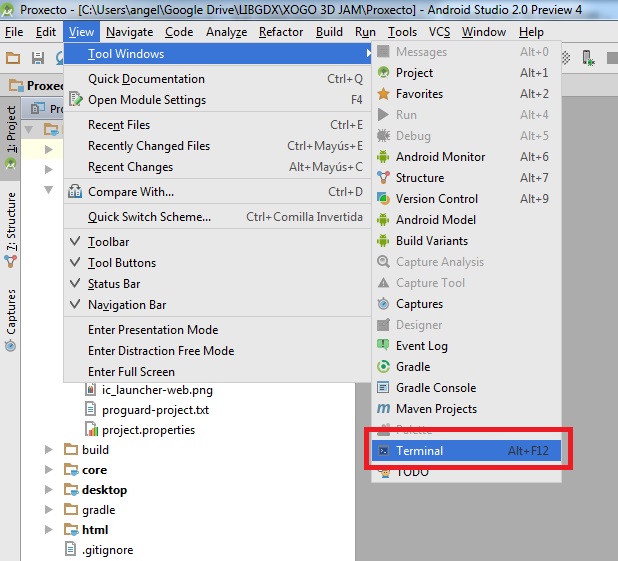This screenshot has width=618, height=561.
Task: Choose Enter Presentation Mode
Action: point(217,330)
